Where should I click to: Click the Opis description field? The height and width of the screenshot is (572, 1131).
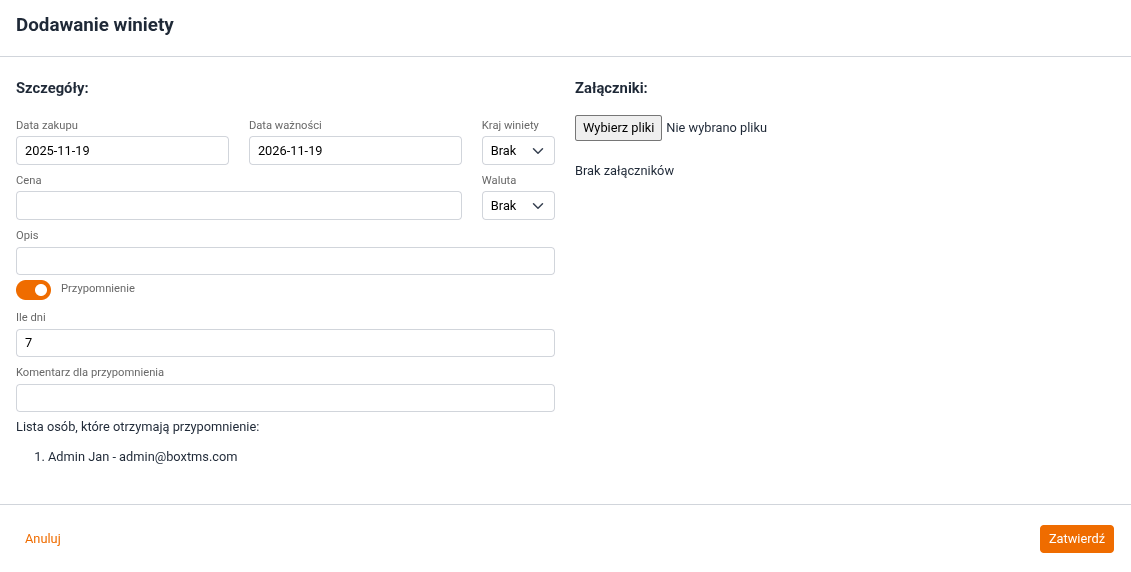coord(285,261)
